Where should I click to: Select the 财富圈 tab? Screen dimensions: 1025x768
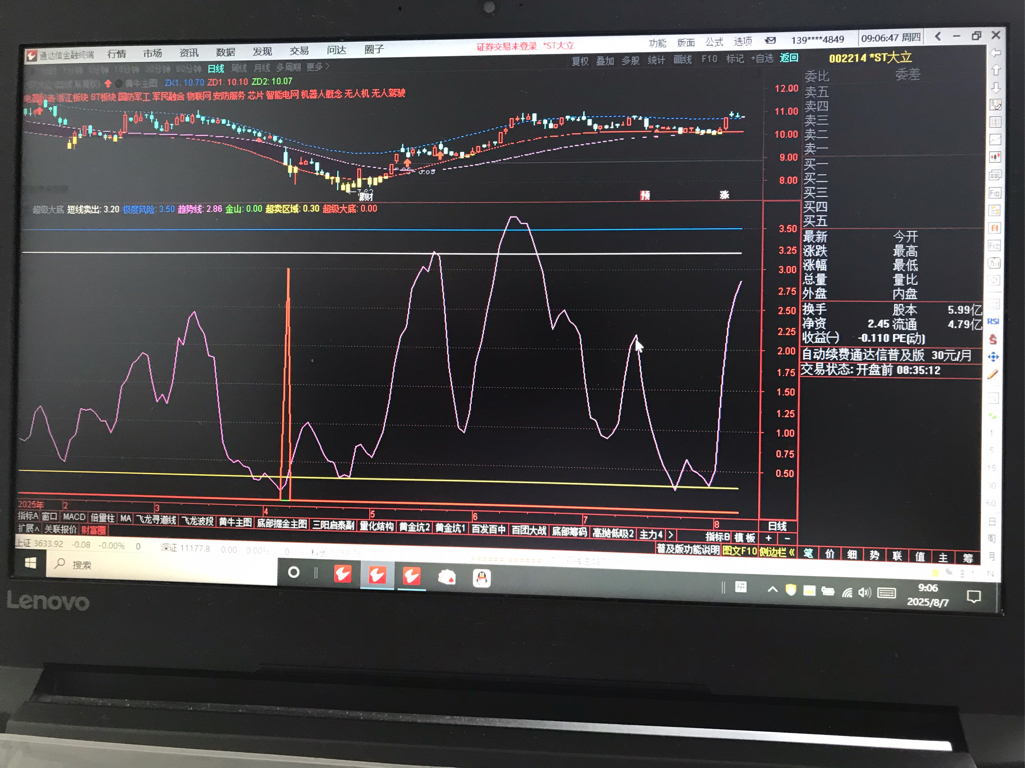[93, 530]
